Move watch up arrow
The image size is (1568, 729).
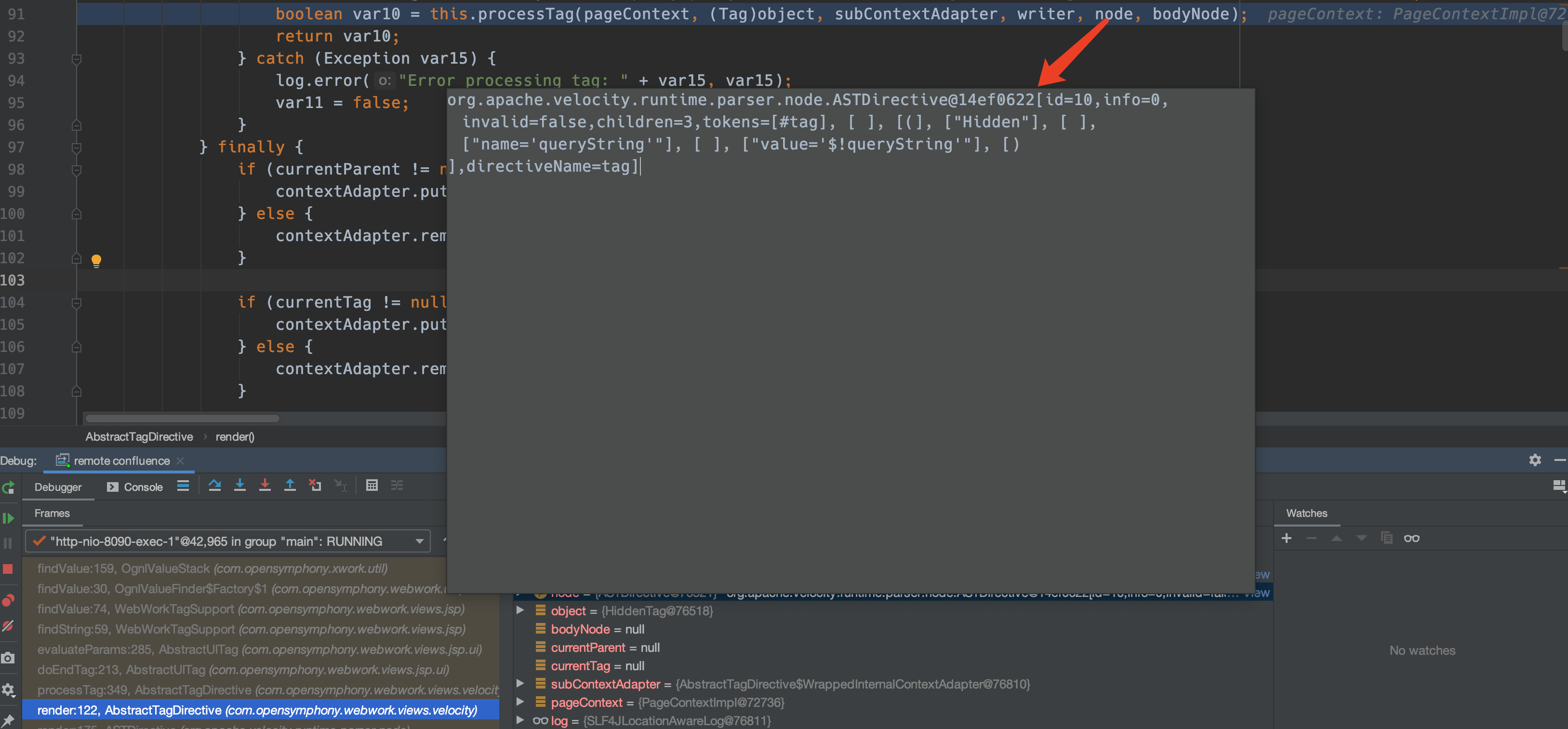coord(1337,539)
